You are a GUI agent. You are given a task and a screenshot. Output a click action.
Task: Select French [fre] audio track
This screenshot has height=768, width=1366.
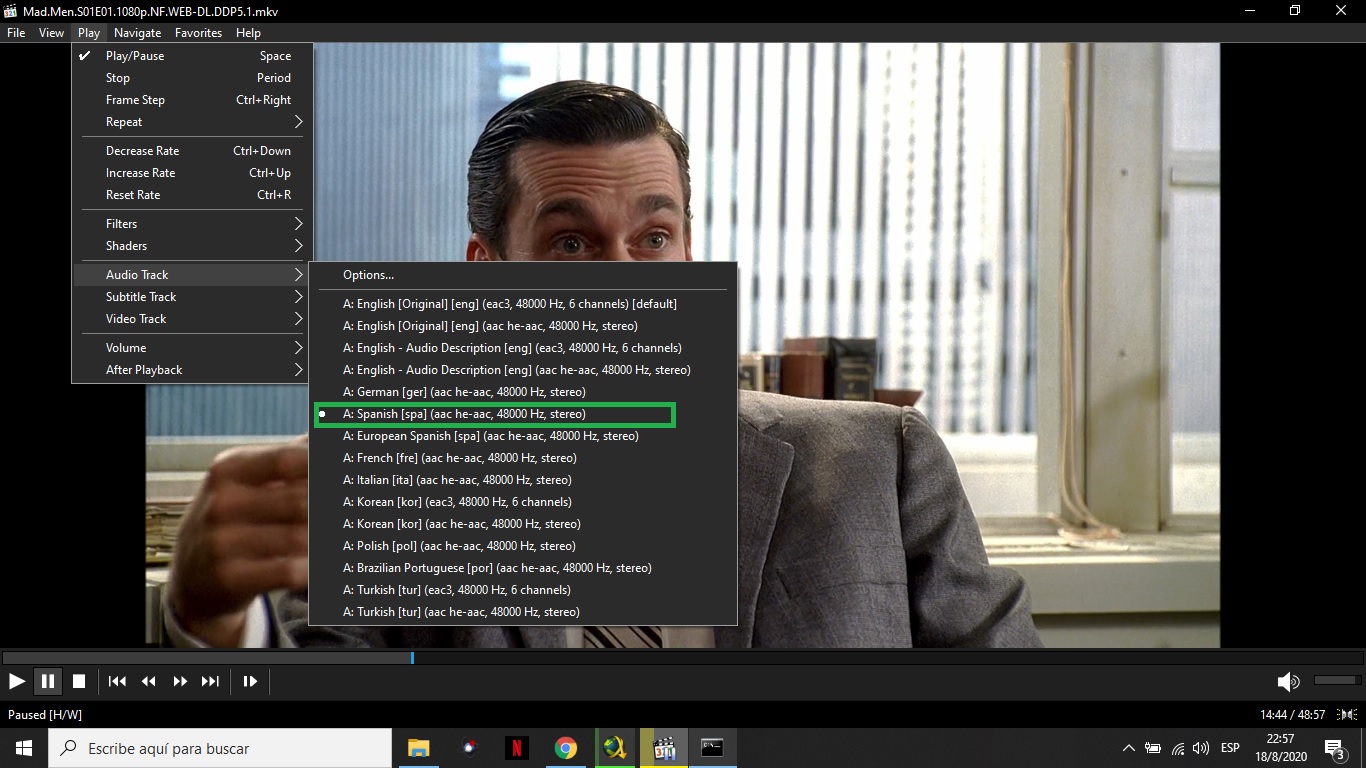tap(522, 458)
